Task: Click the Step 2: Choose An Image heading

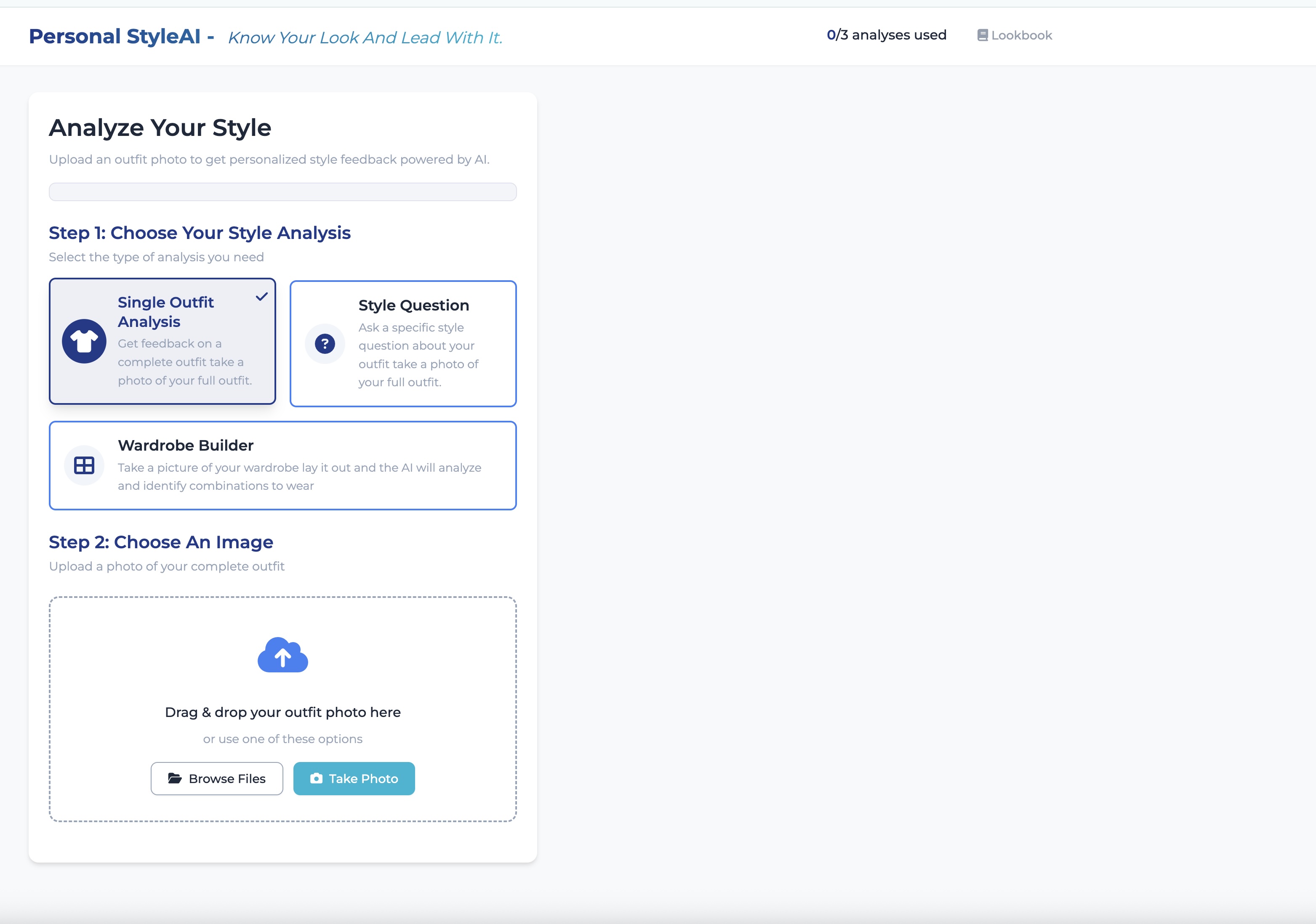Action: (161, 542)
